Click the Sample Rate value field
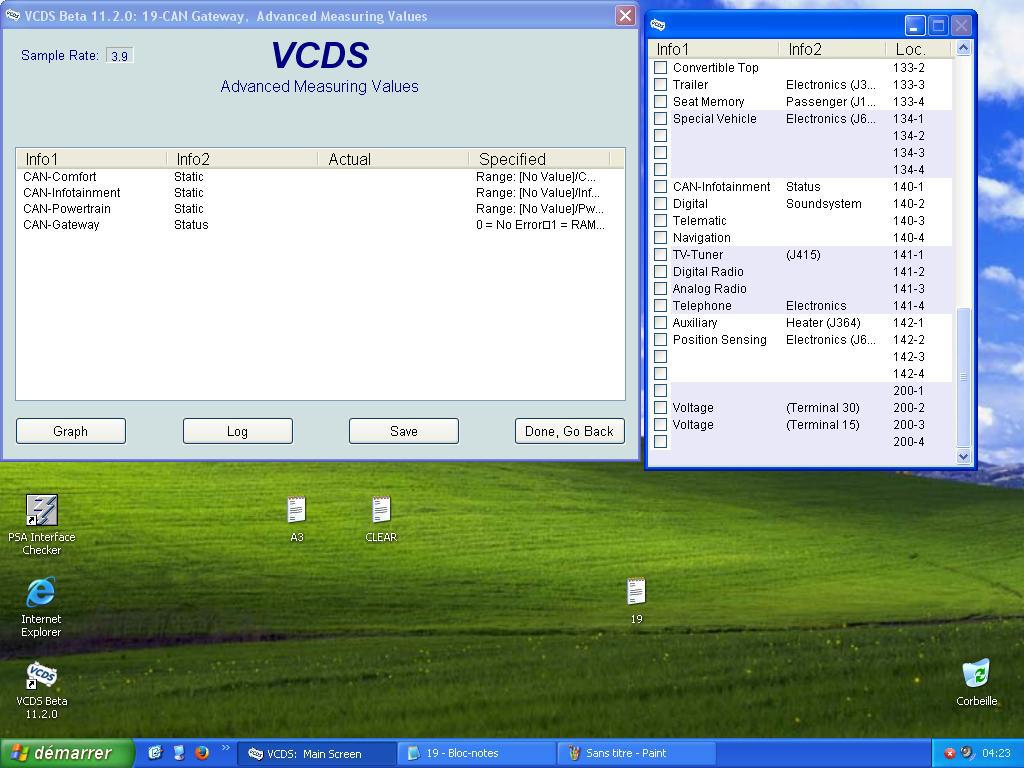 pyautogui.click(x=120, y=56)
